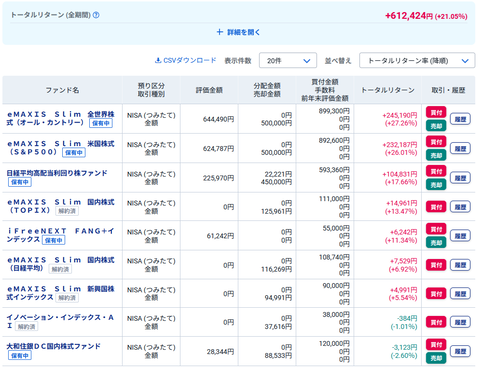Expand 詳細を開く section
Image resolution: width=480 pixels, height=369 pixels.
(238, 32)
